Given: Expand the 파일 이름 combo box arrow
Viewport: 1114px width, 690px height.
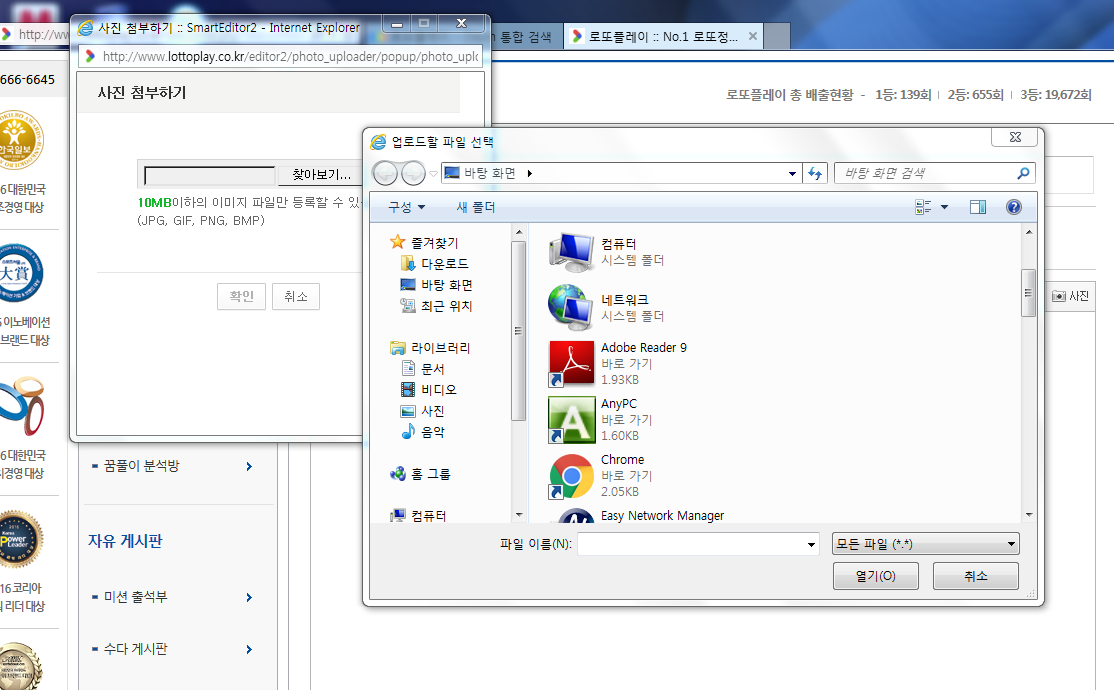Looking at the screenshot, I should click(x=811, y=545).
